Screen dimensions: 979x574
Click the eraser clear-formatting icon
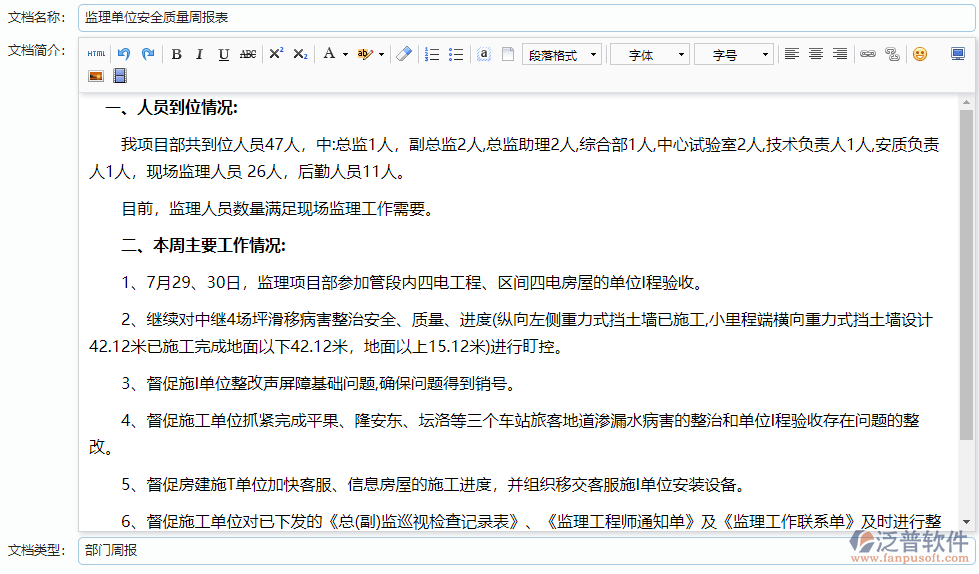pos(403,54)
